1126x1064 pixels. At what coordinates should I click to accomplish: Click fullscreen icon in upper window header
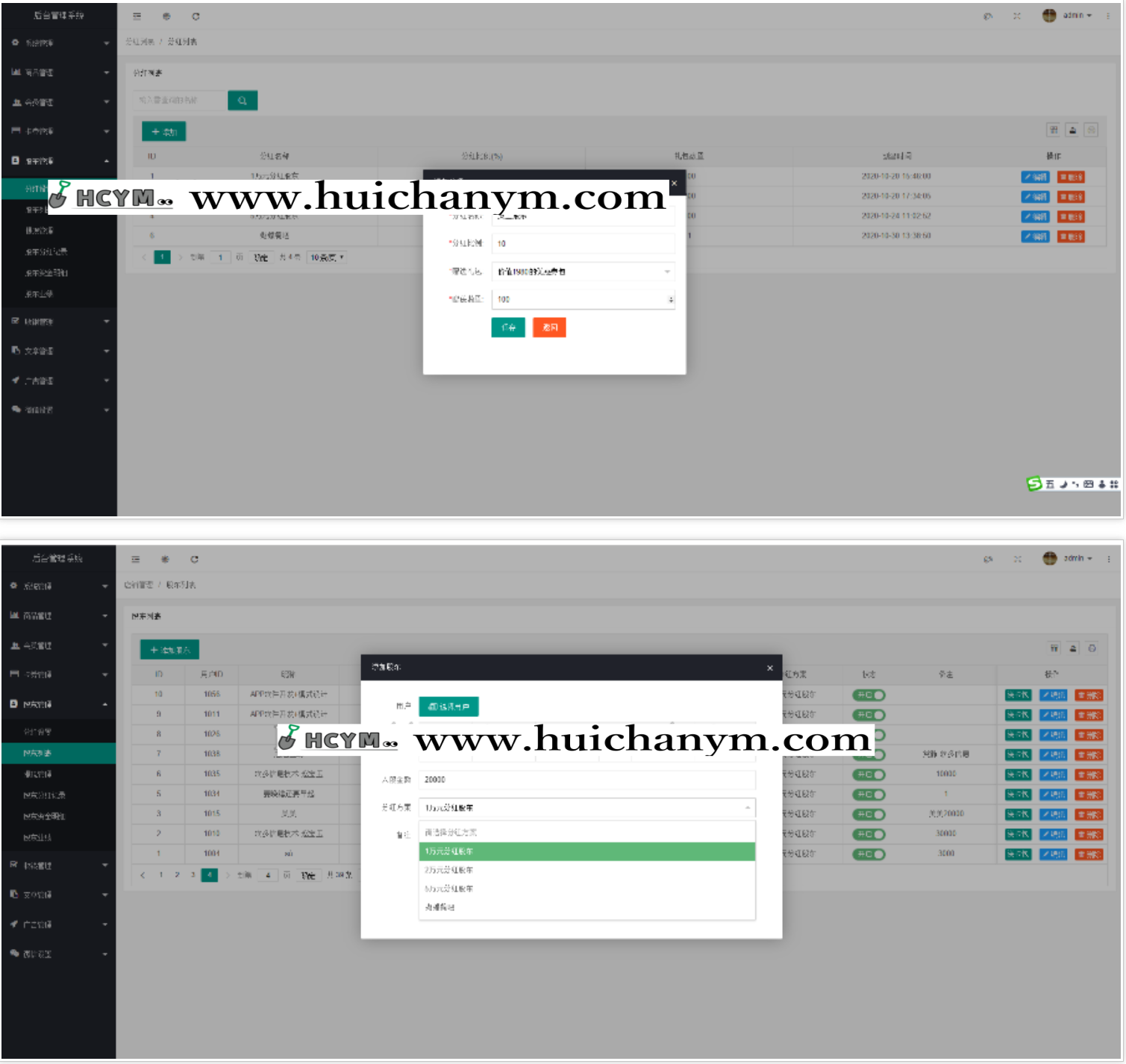click(x=1017, y=16)
